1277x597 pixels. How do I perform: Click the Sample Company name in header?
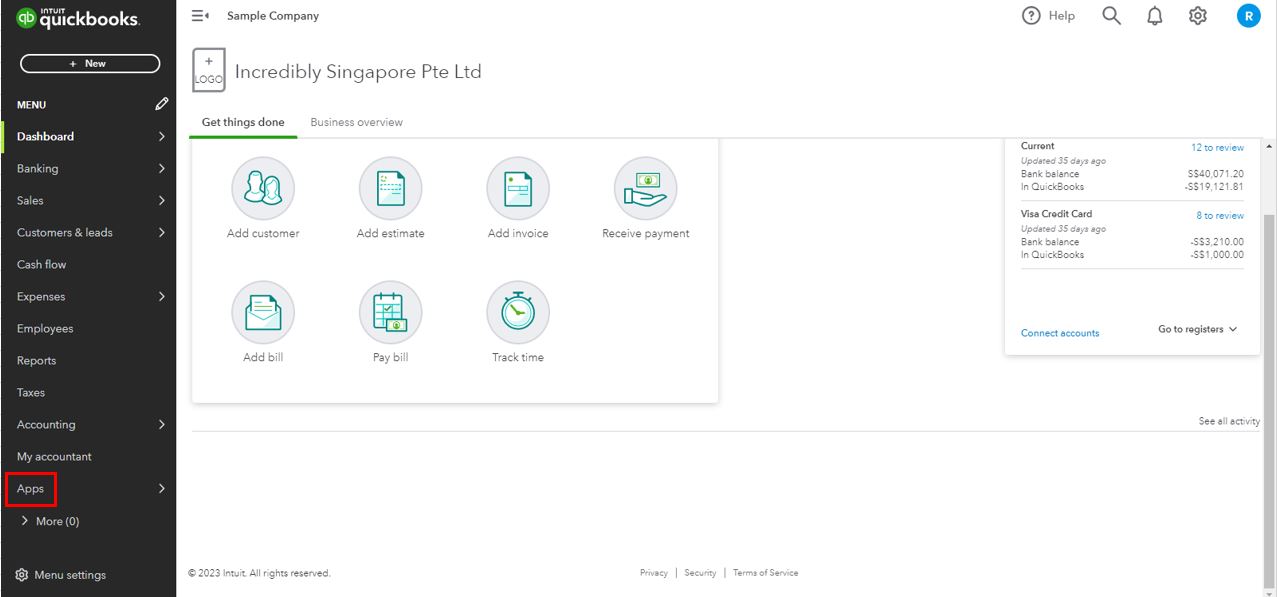pos(273,16)
